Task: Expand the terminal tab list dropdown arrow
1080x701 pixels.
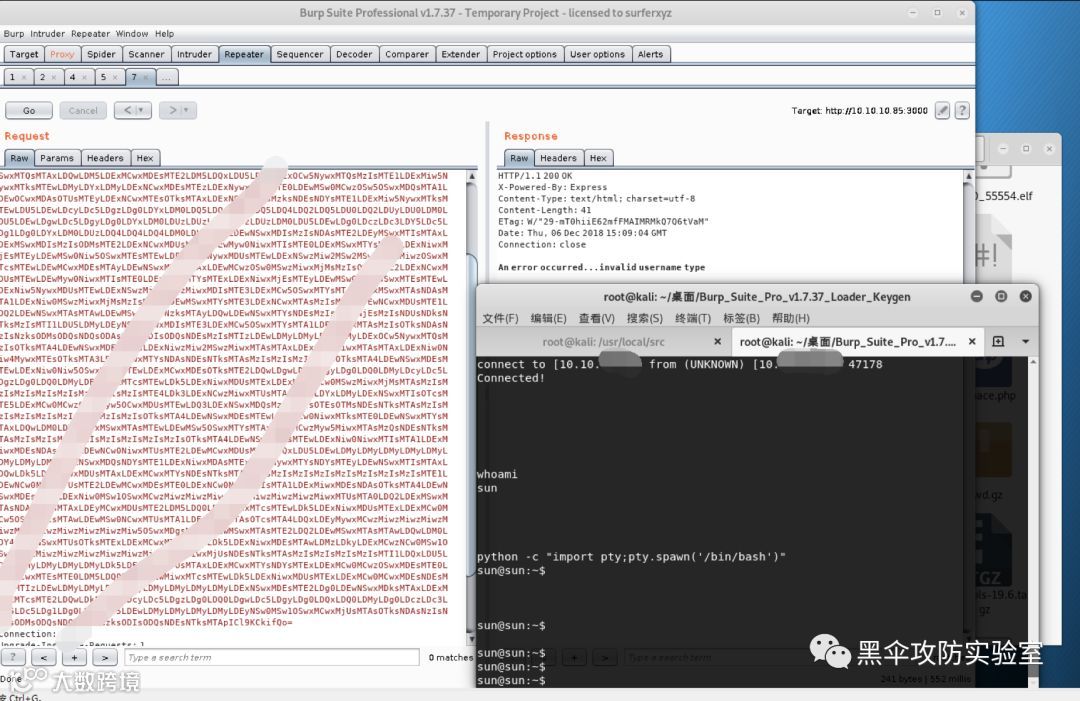Action: 1025,342
